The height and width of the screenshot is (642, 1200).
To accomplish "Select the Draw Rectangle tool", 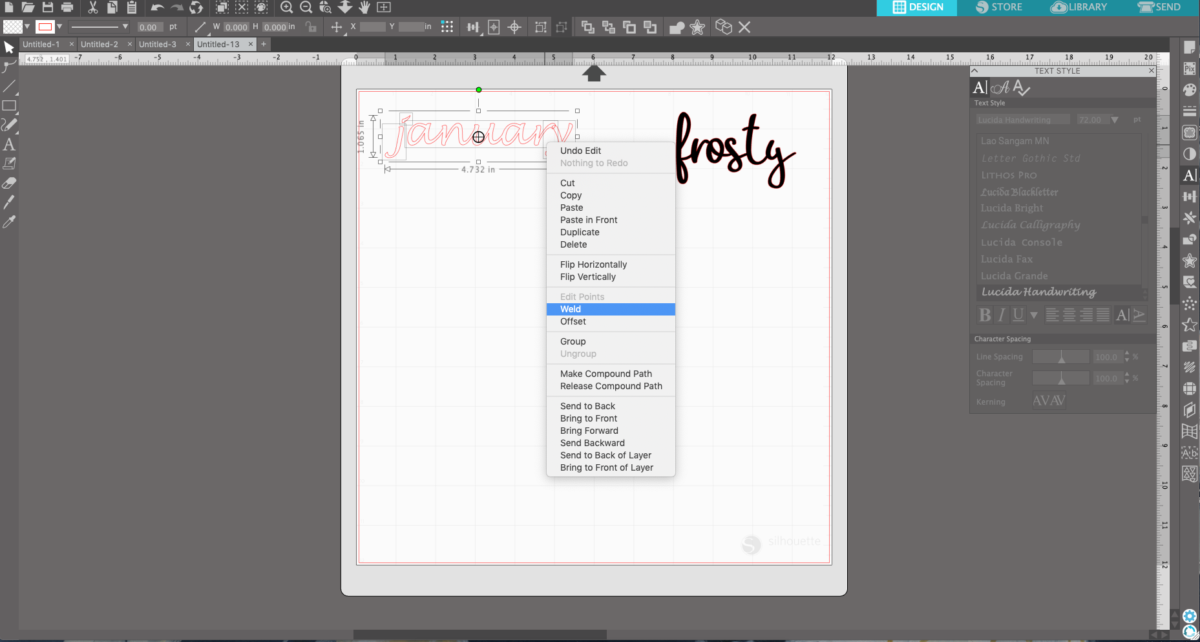I will (9, 105).
